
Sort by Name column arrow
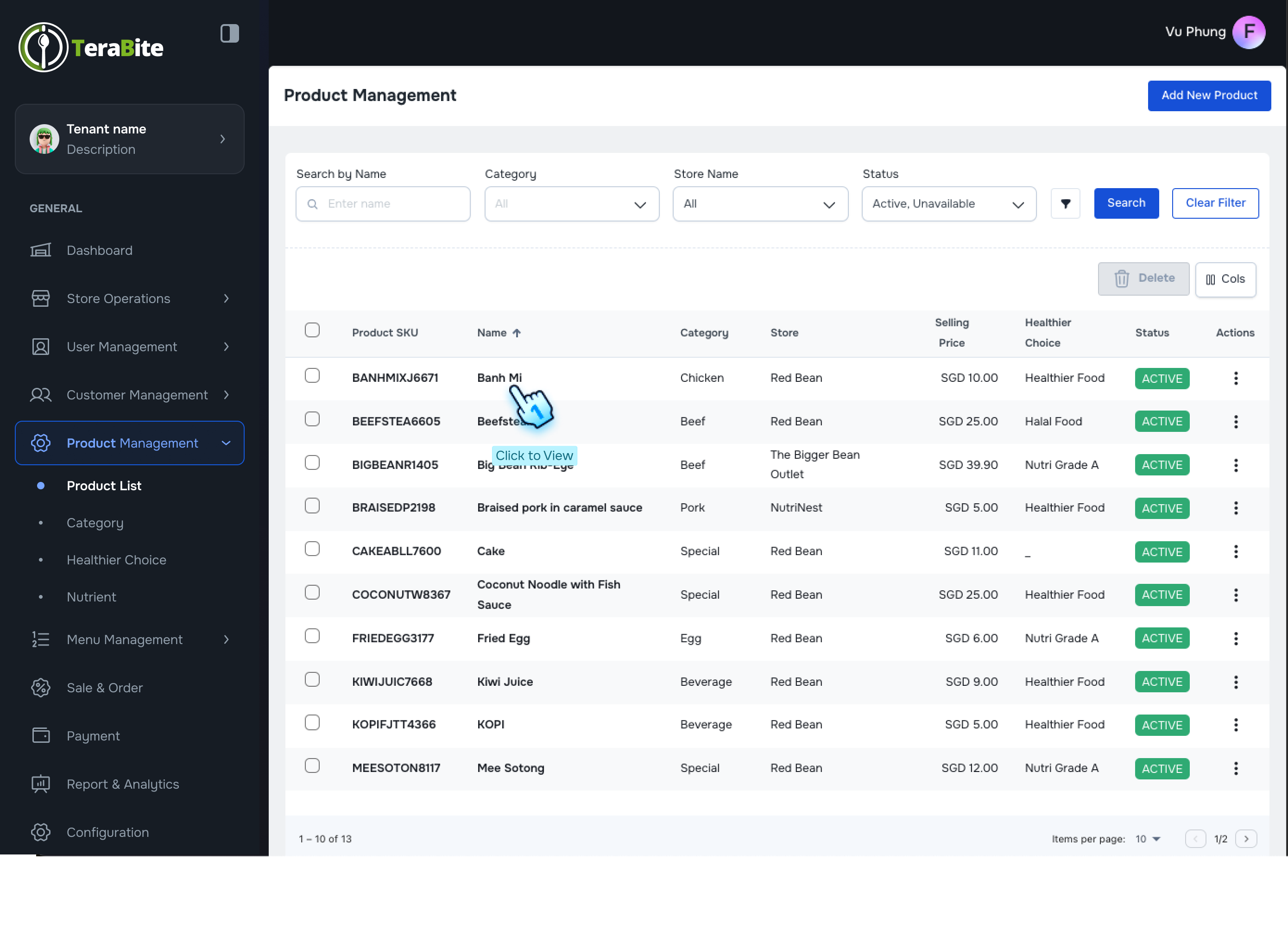point(517,333)
